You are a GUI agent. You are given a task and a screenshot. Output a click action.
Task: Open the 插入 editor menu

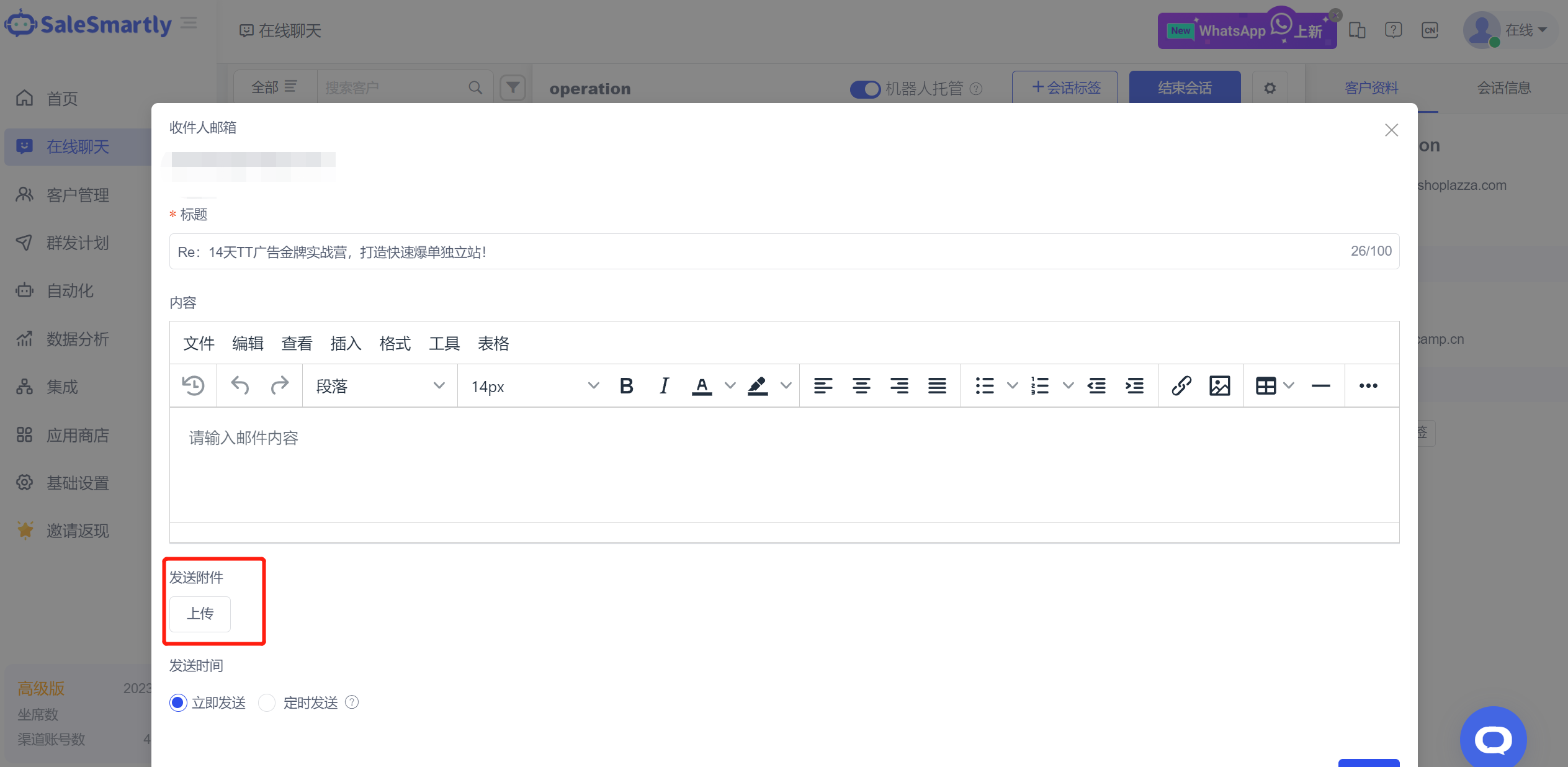346,343
